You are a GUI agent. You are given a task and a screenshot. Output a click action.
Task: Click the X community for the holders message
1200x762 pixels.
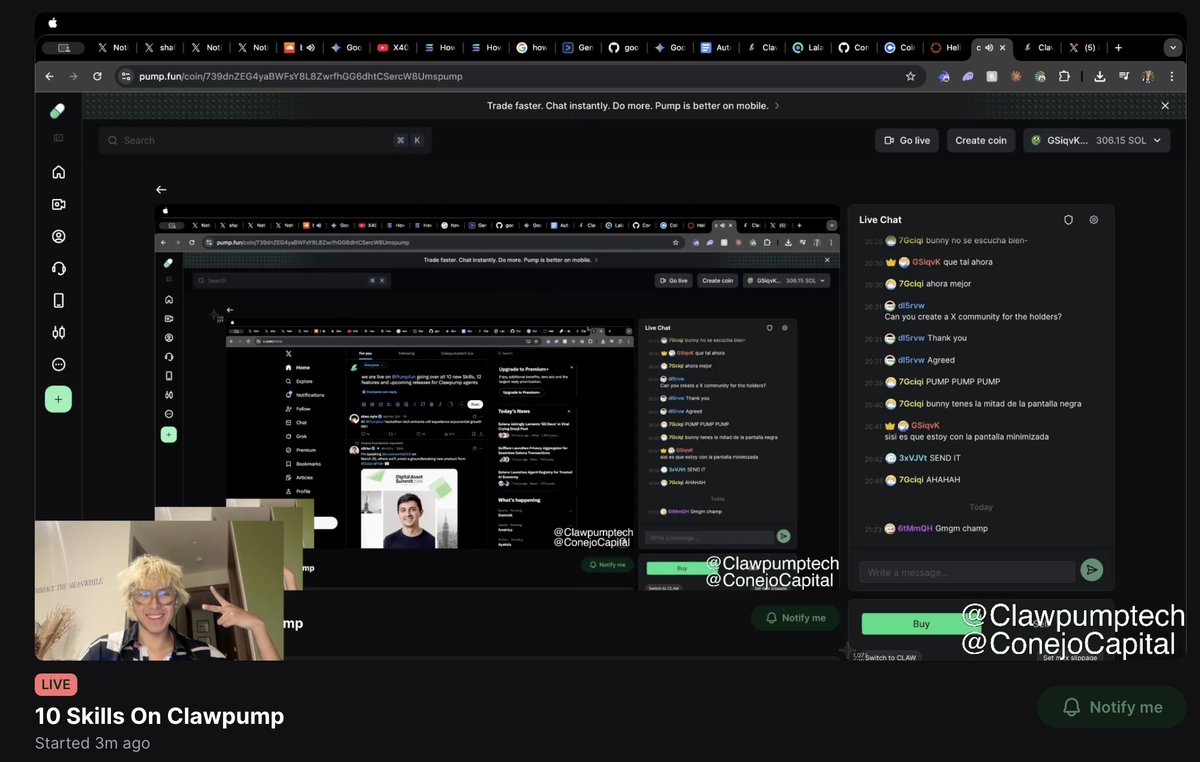click(x=973, y=317)
